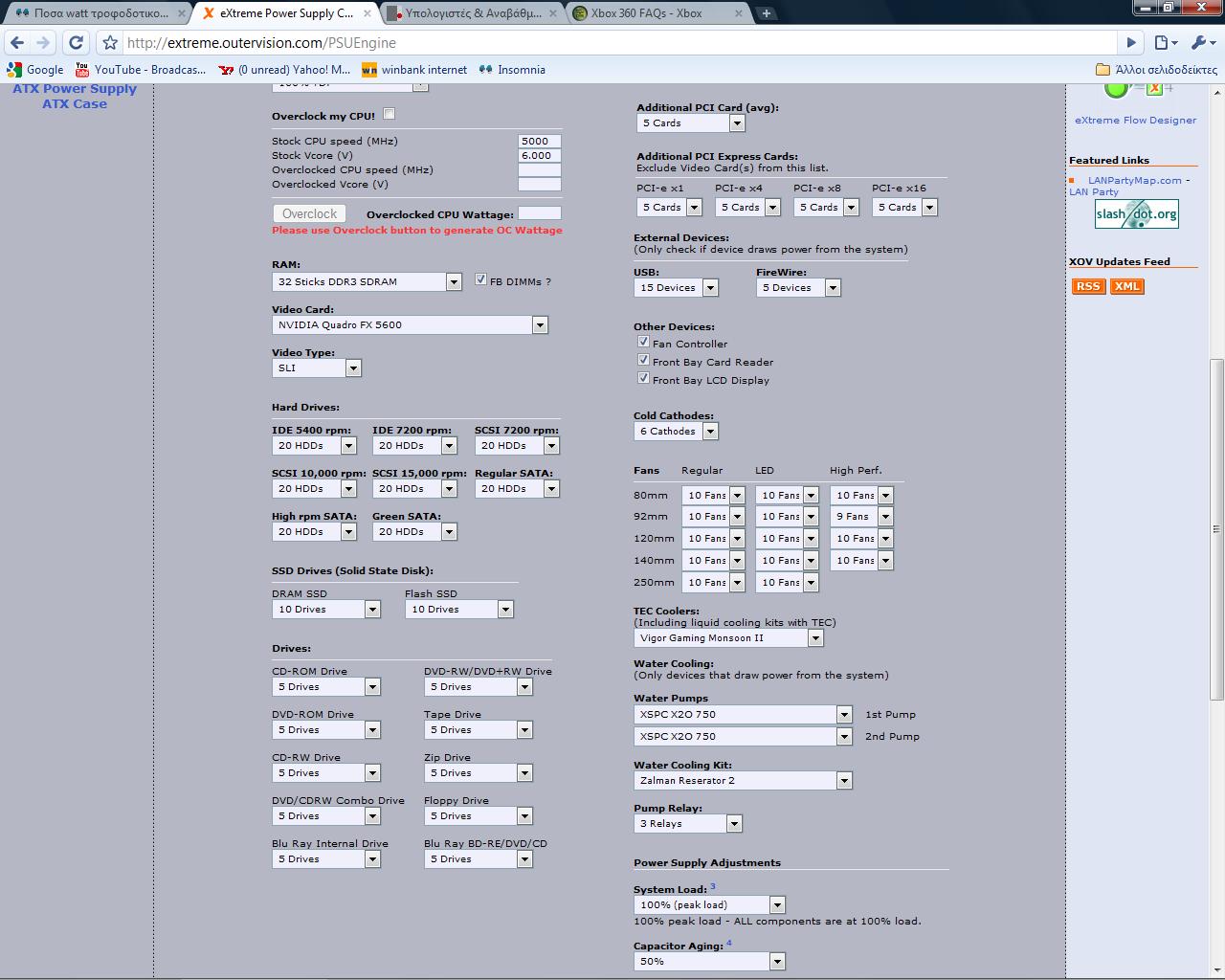Click the slashdot.org logo
Image resolution: width=1225 pixels, height=980 pixels.
click(x=1136, y=213)
